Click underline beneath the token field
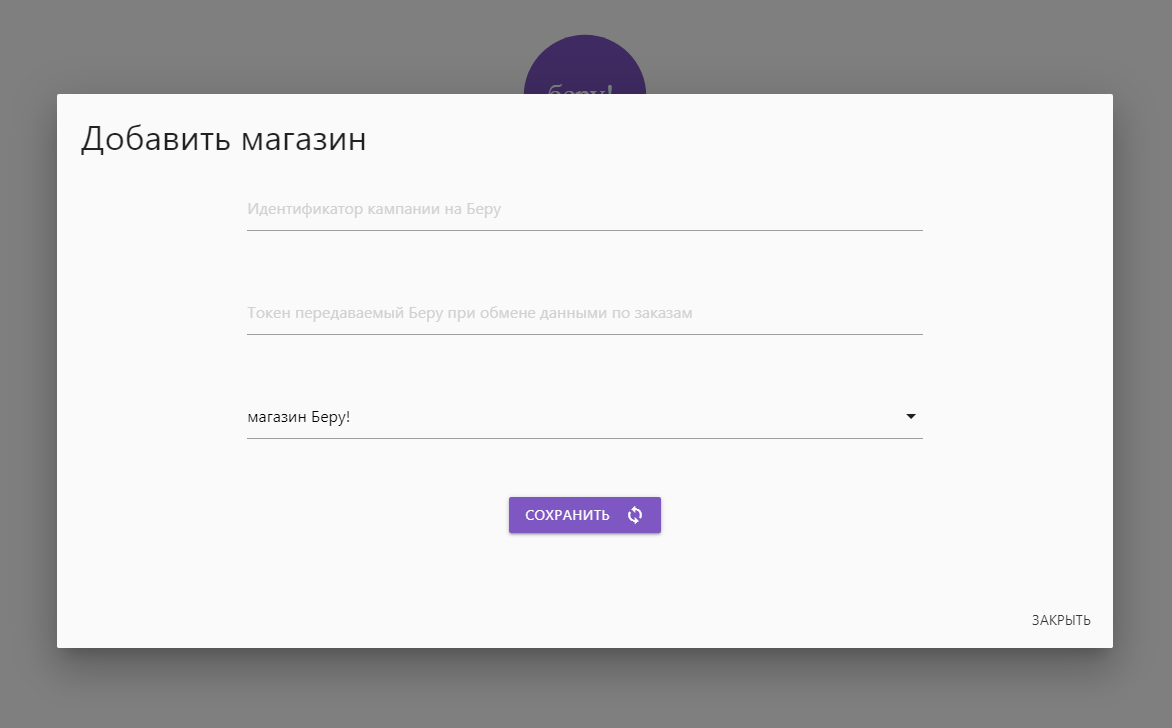1172x728 pixels. tap(585, 334)
